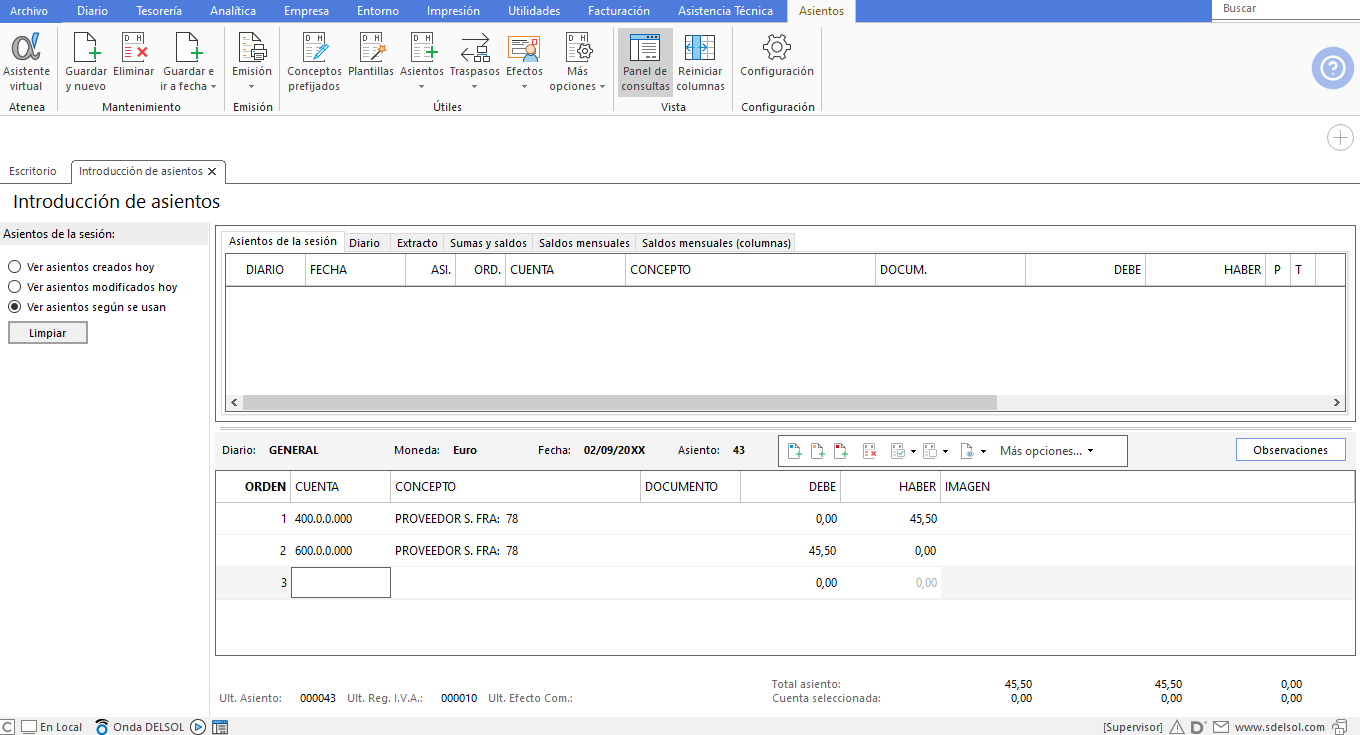The height and width of the screenshot is (735, 1360).
Task: Toggle the Panel de consultas view
Action: [x=645, y=62]
